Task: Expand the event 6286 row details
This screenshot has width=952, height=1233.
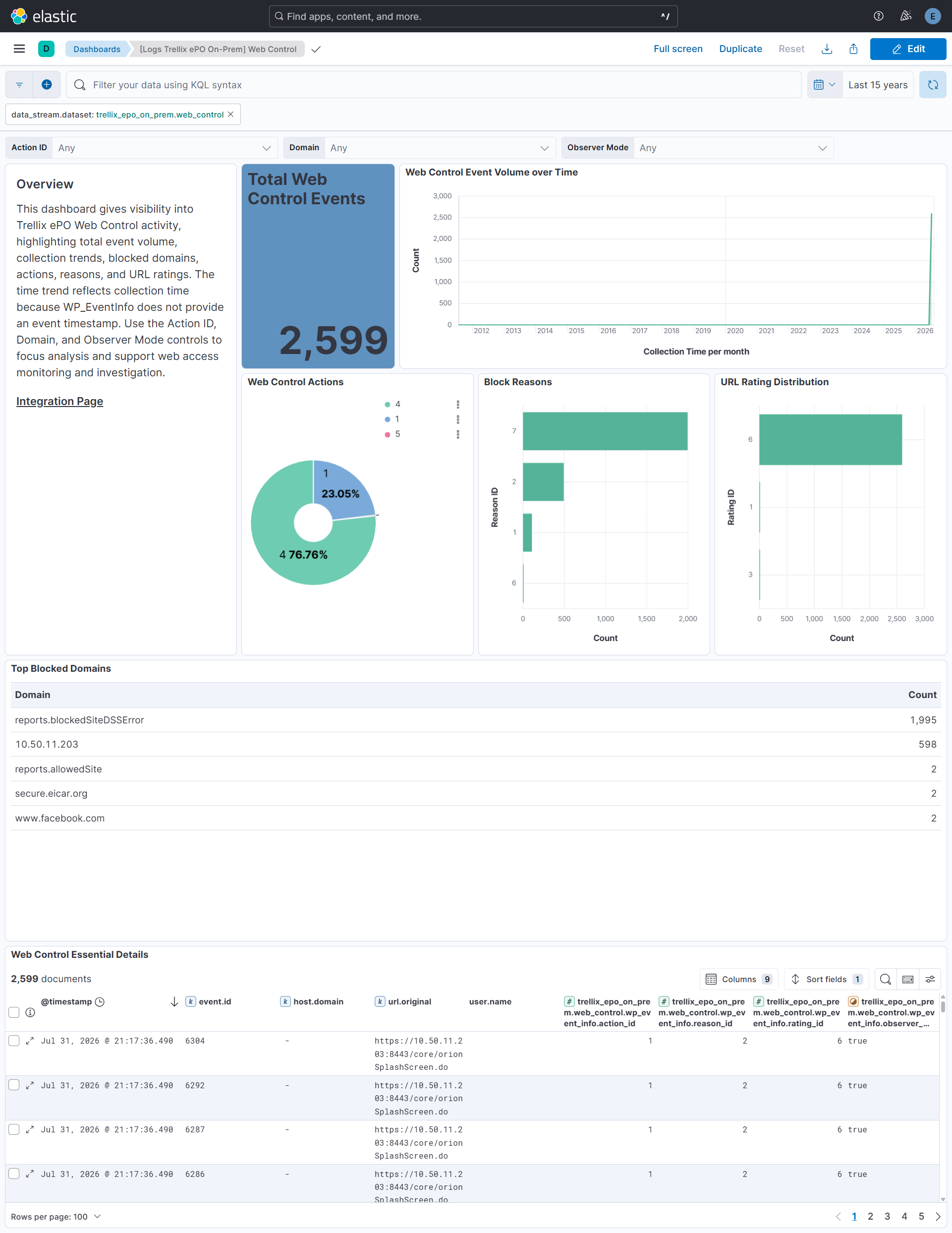Action: tap(30, 1174)
